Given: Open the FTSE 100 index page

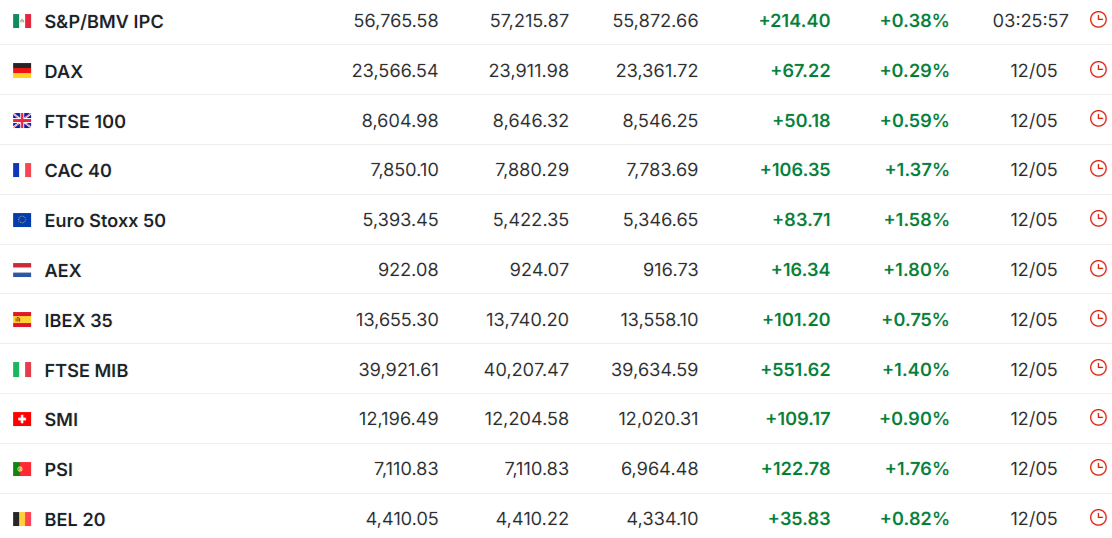Looking at the screenshot, I should coord(85,122).
